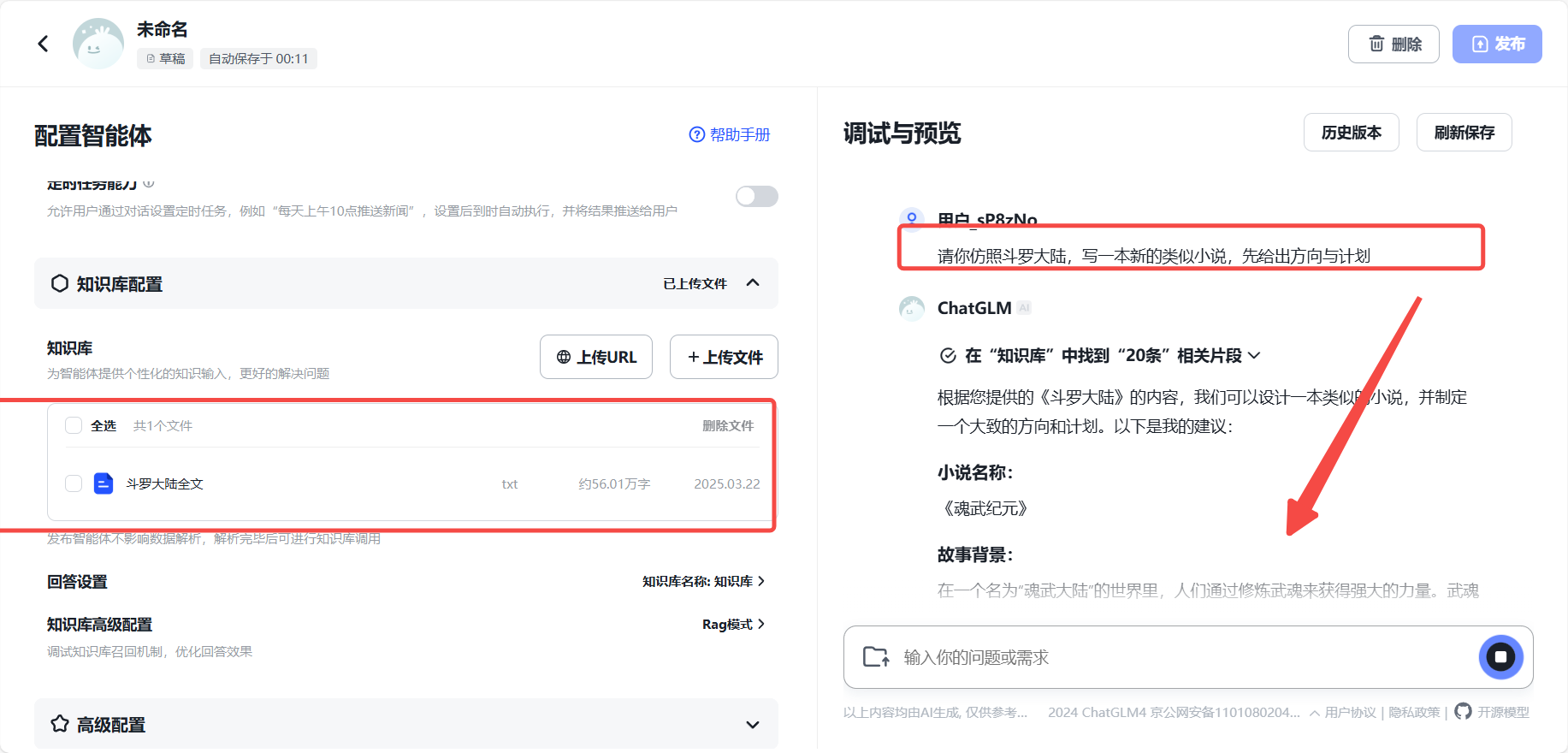
Task: Toggle the 定时任务能力 switch
Action: click(757, 197)
